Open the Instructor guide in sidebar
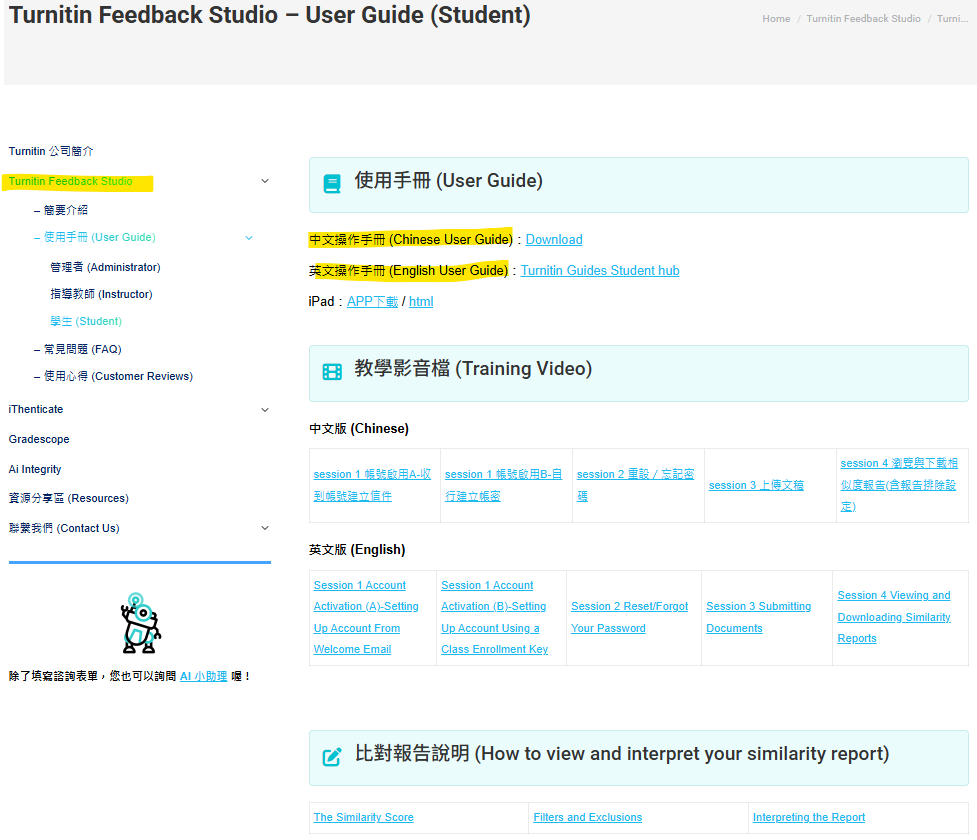977x840 pixels. pyautogui.click(x=102, y=294)
